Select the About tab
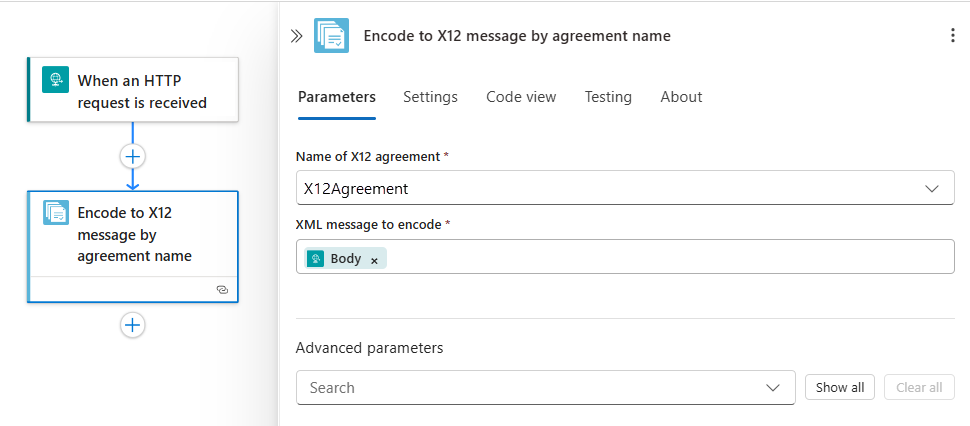 pyautogui.click(x=681, y=97)
